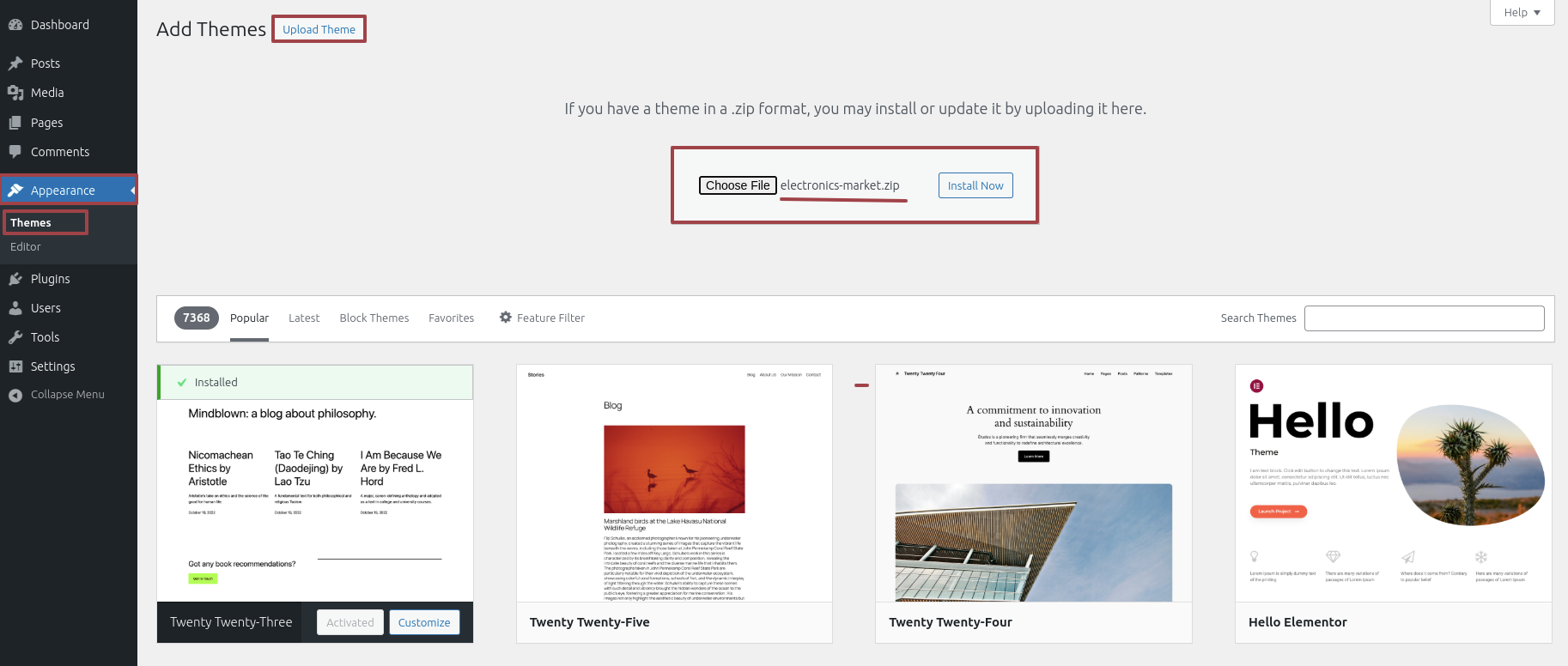The image size is (1568, 666).
Task: Switch to the Popular tab
Action: 249,318
